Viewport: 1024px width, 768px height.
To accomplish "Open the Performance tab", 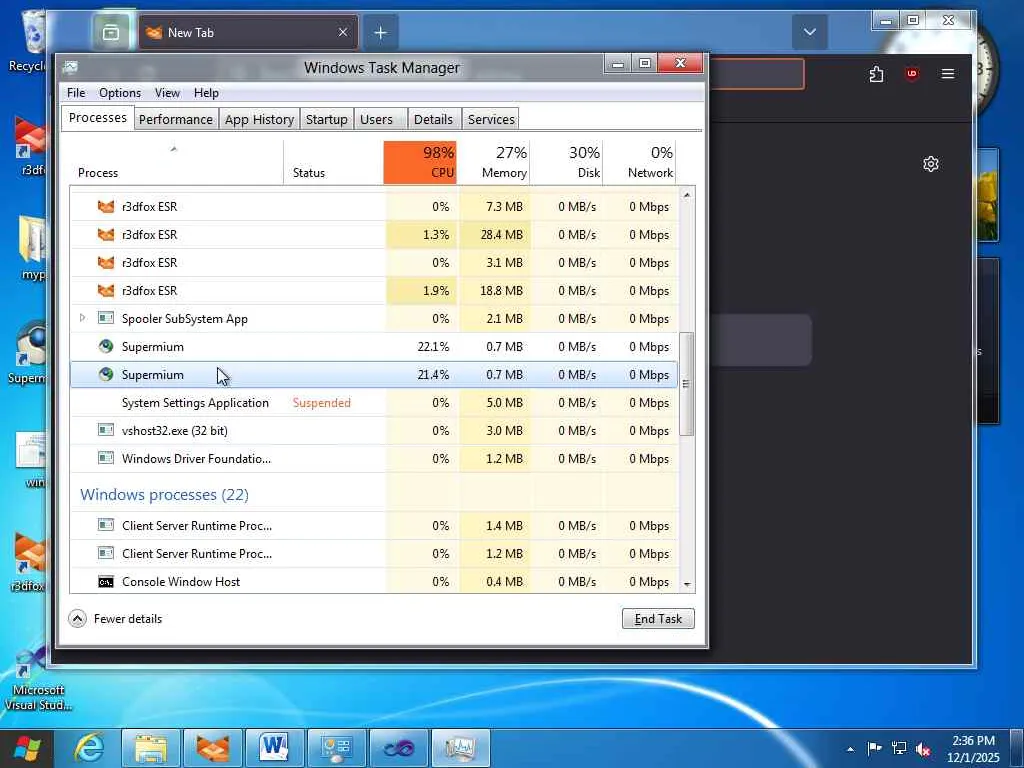I will [176, 119].
